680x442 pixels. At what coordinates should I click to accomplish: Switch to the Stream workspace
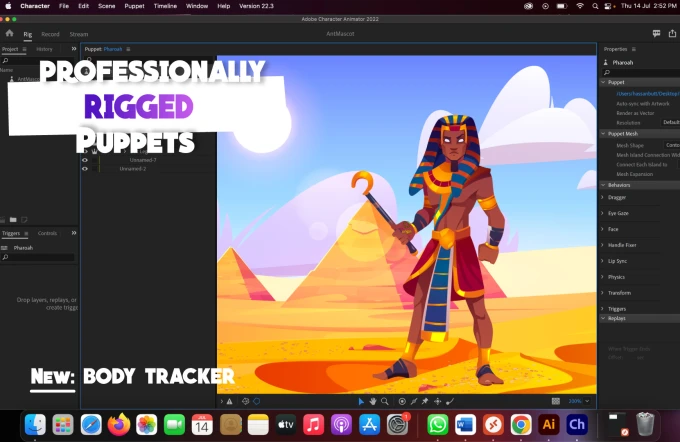[79, 34]
